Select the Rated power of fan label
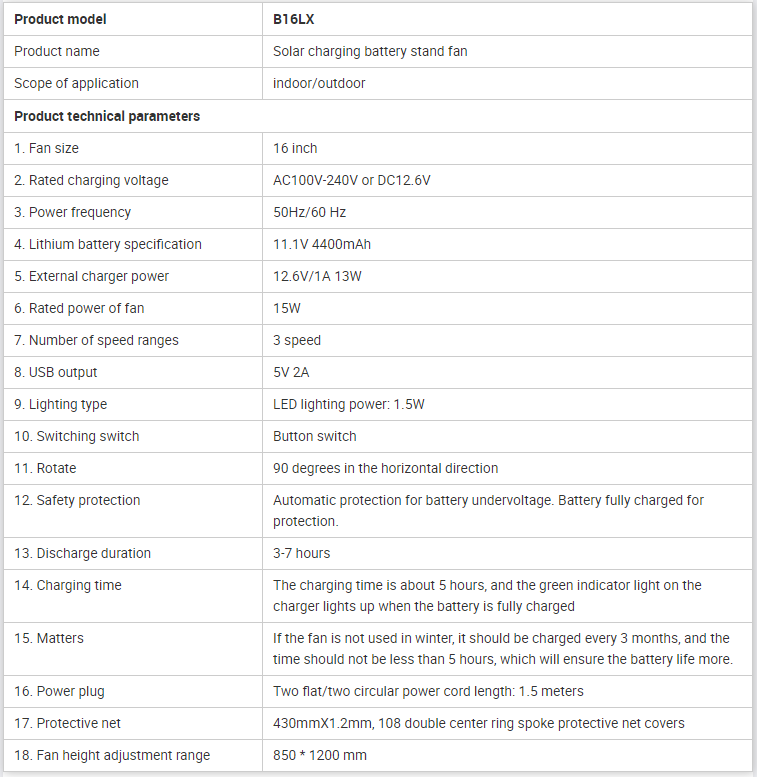Viewport: 757px width, 777px height. click(x=79, y=308)
